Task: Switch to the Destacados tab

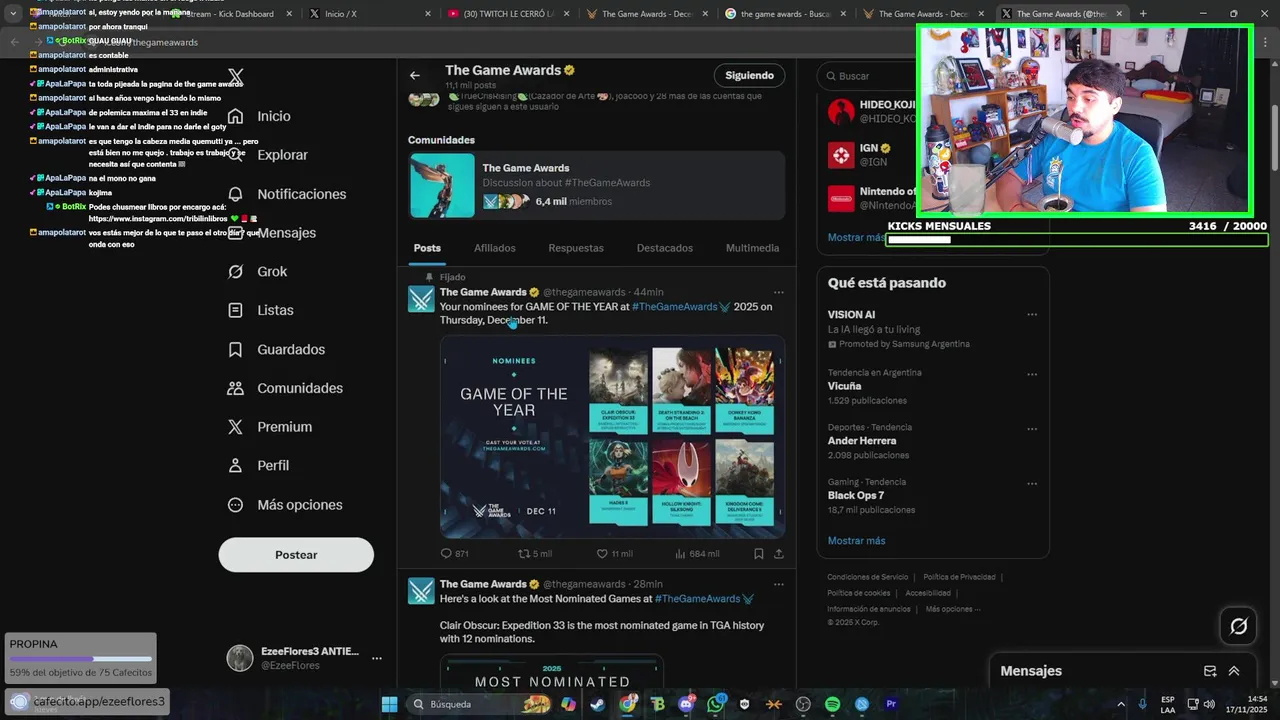Action: [x=665, y=248]
